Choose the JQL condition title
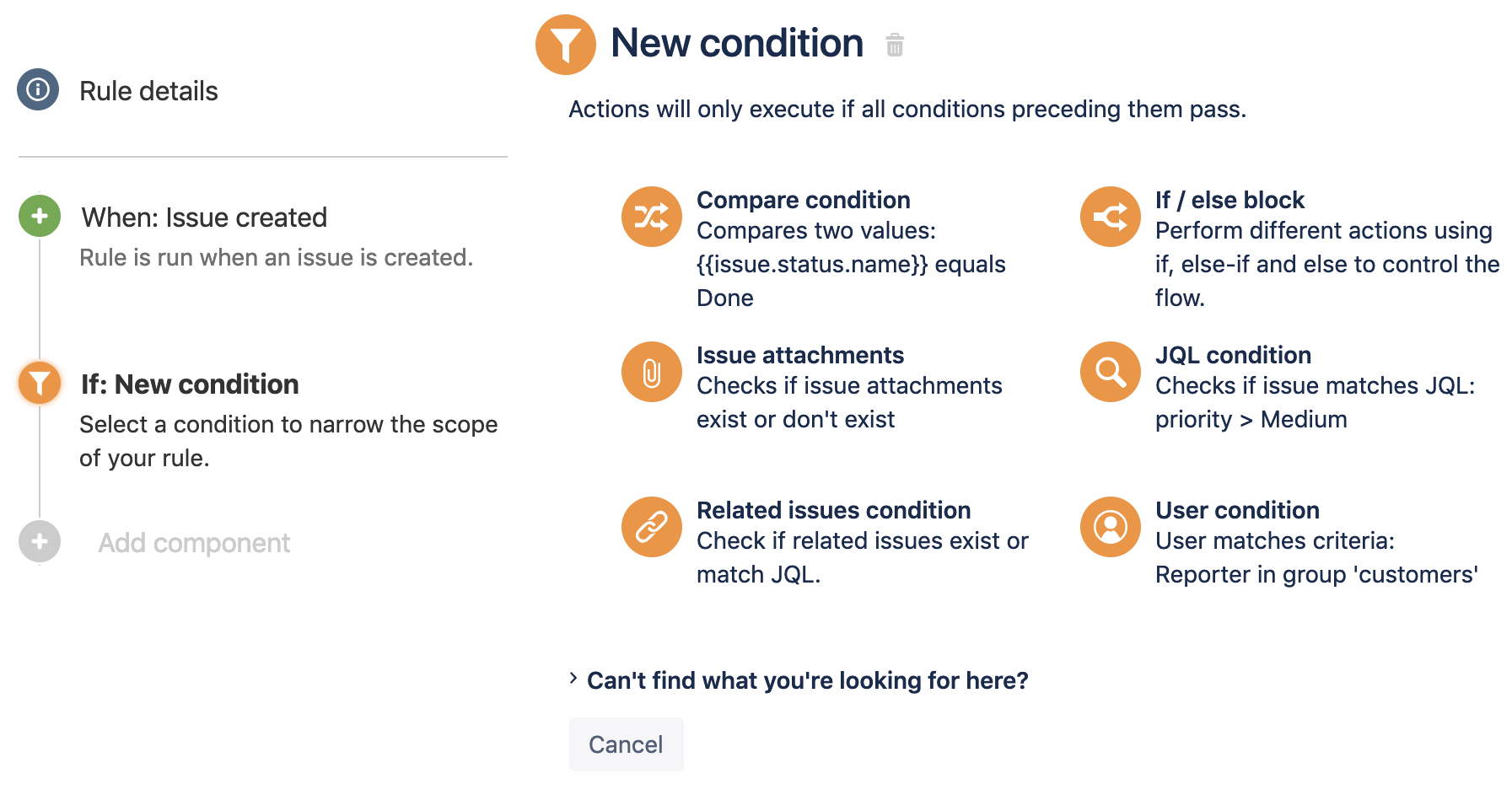This screenshot has height=795, width=1512. tap(1233, 355)
